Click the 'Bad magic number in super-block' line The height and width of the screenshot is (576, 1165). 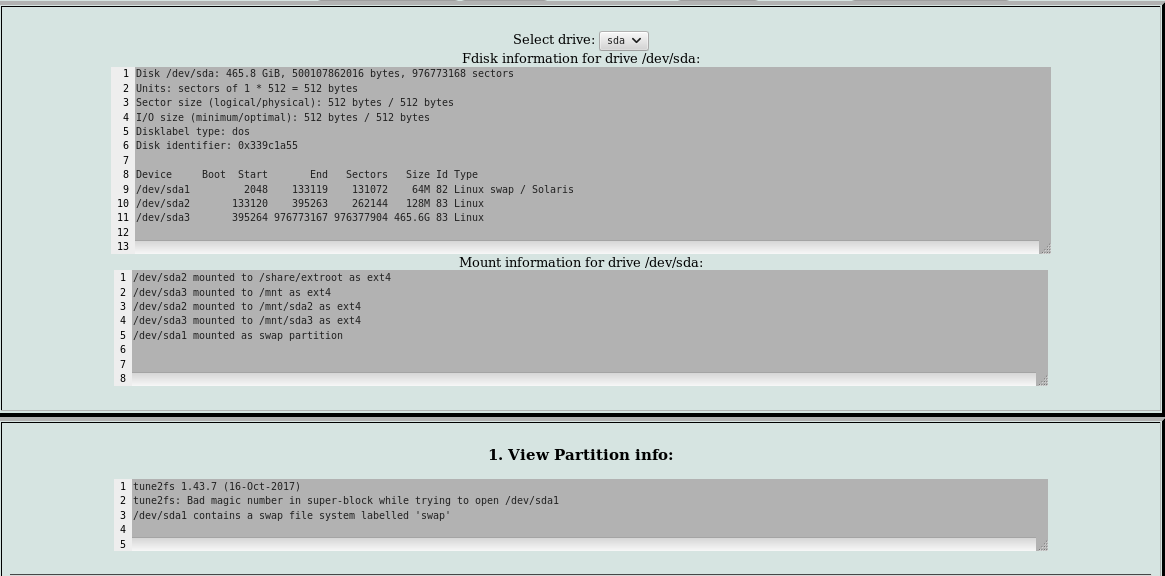pos(345,501)
